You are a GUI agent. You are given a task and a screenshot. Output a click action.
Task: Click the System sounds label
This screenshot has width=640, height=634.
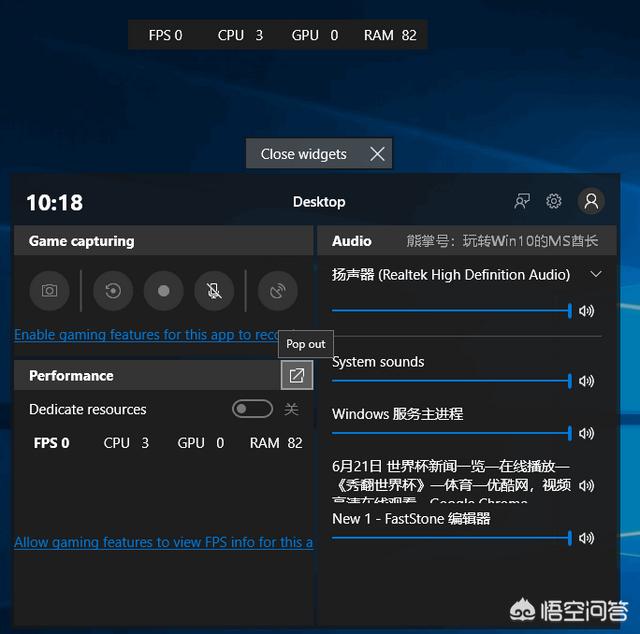[x=378, y=362]
